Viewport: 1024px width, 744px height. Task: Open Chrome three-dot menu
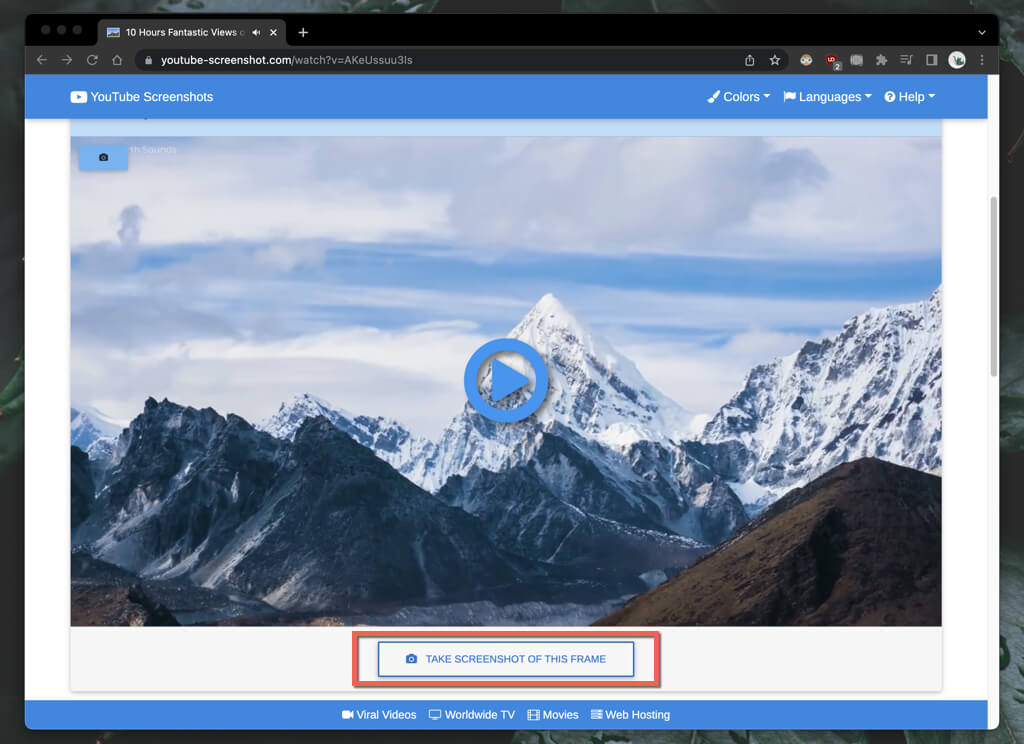[x=982, y=60]
